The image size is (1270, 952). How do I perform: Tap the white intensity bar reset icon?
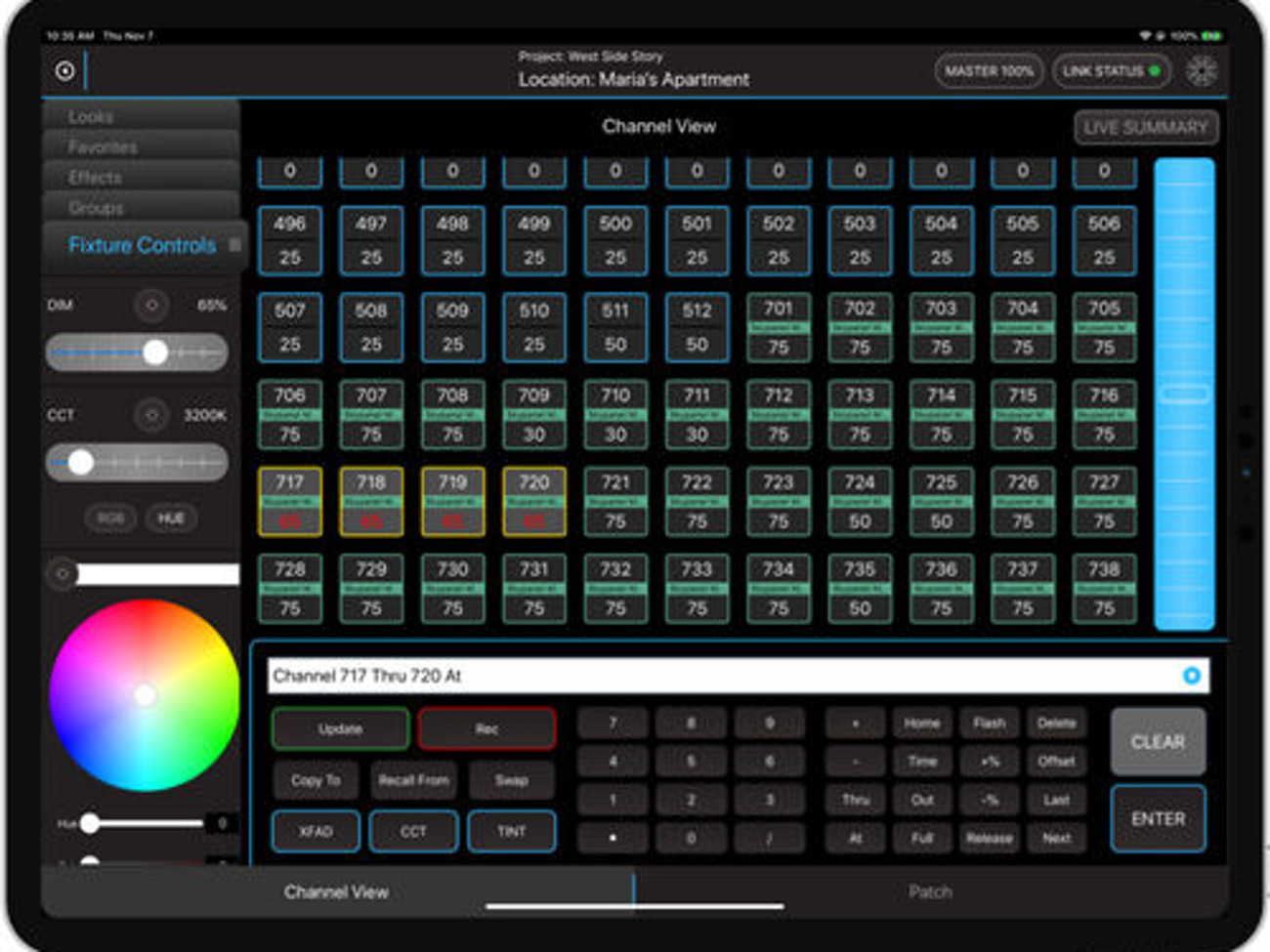62,574
